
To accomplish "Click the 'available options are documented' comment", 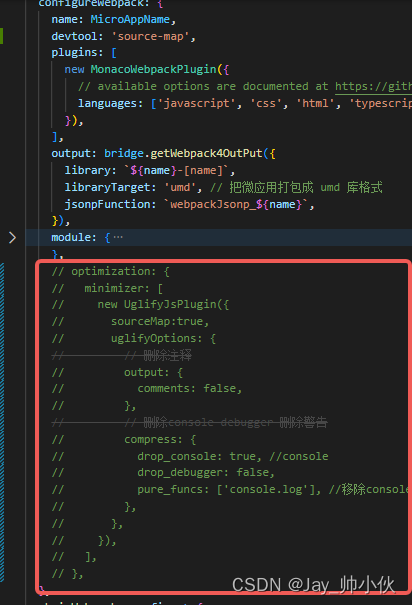I will (x=203, y=86).
